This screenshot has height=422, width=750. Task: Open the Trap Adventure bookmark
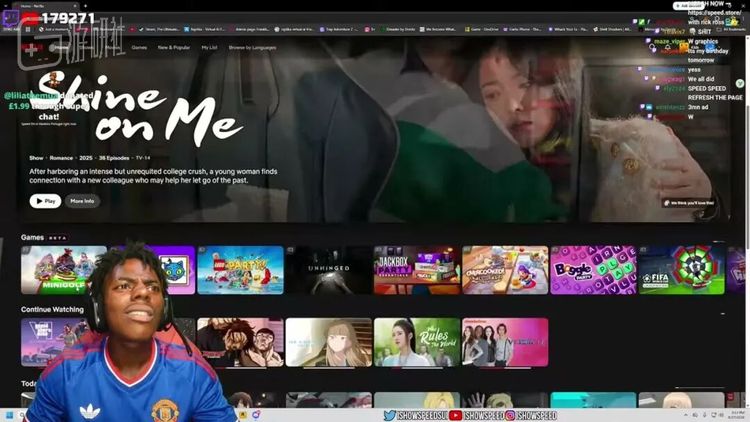coord(339,29)
